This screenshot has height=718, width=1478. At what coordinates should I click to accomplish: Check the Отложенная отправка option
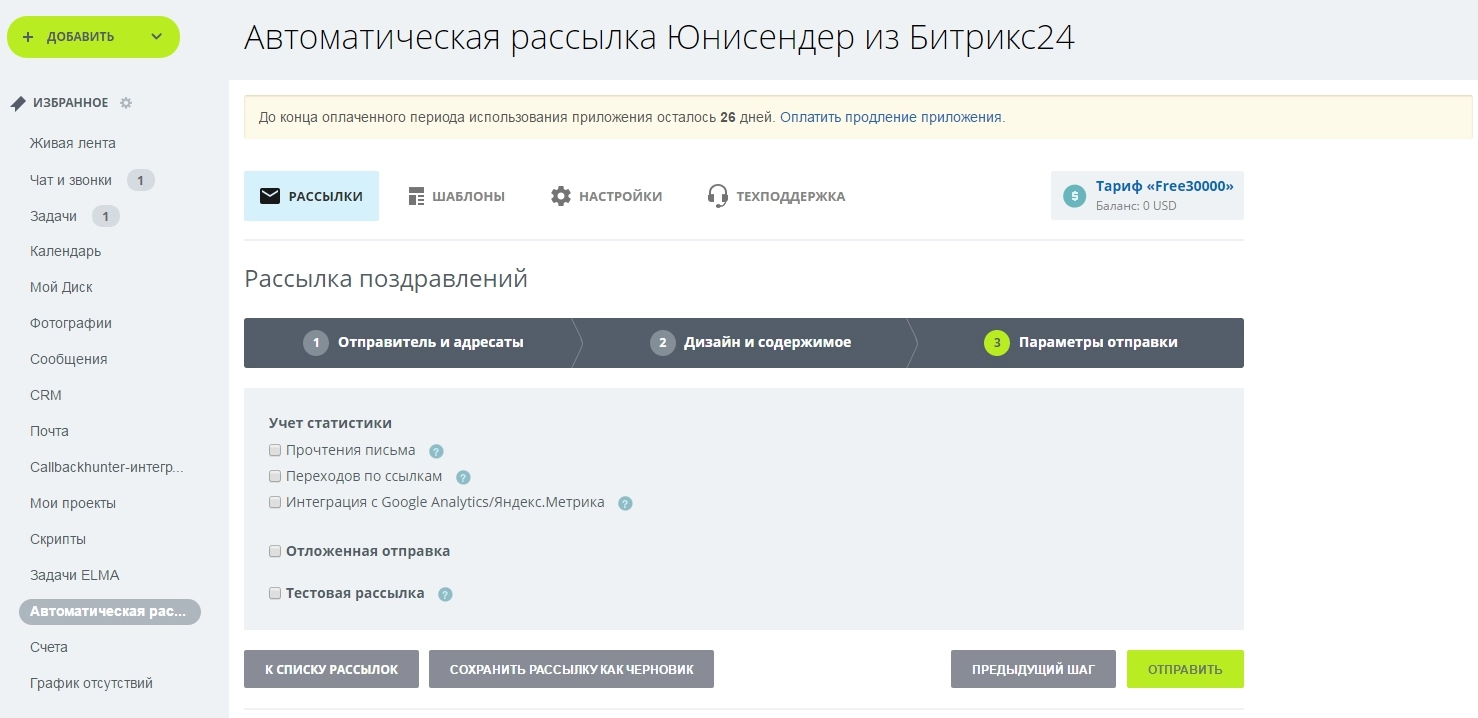click(275, 551)
